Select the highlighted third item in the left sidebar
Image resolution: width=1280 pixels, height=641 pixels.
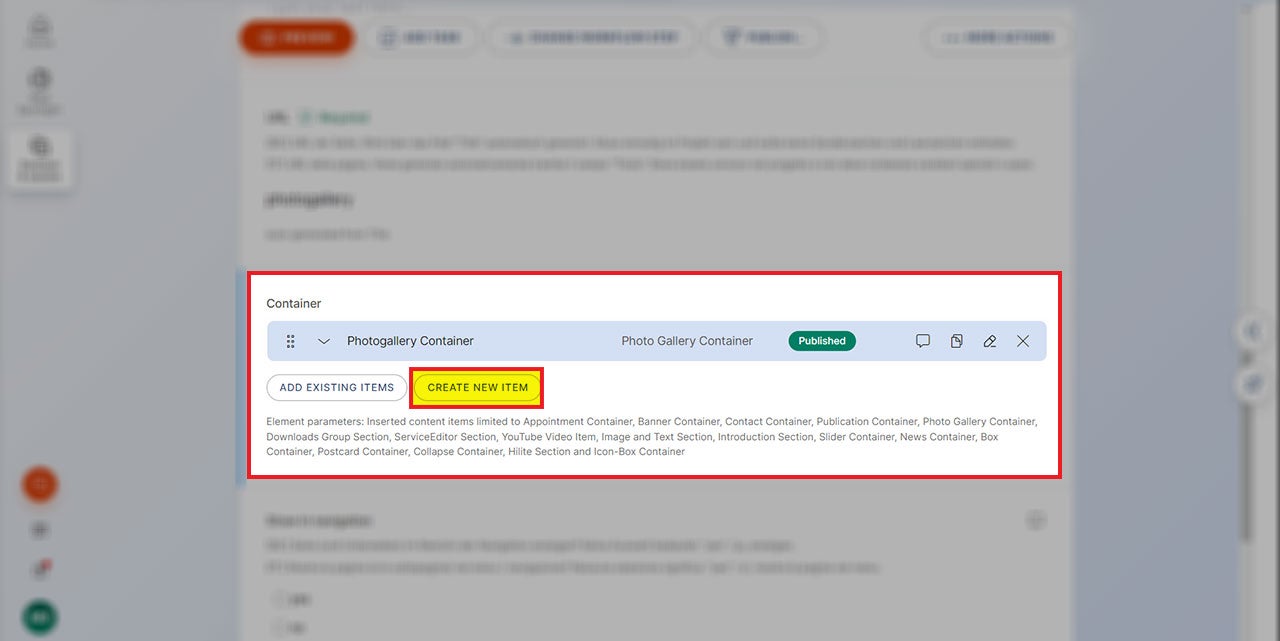click(x=40, y=158)
